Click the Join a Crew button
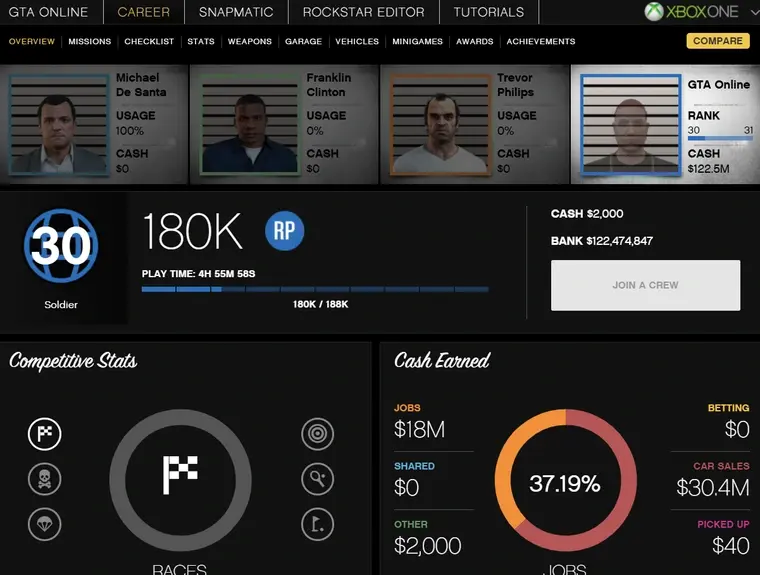 point(645,285)
